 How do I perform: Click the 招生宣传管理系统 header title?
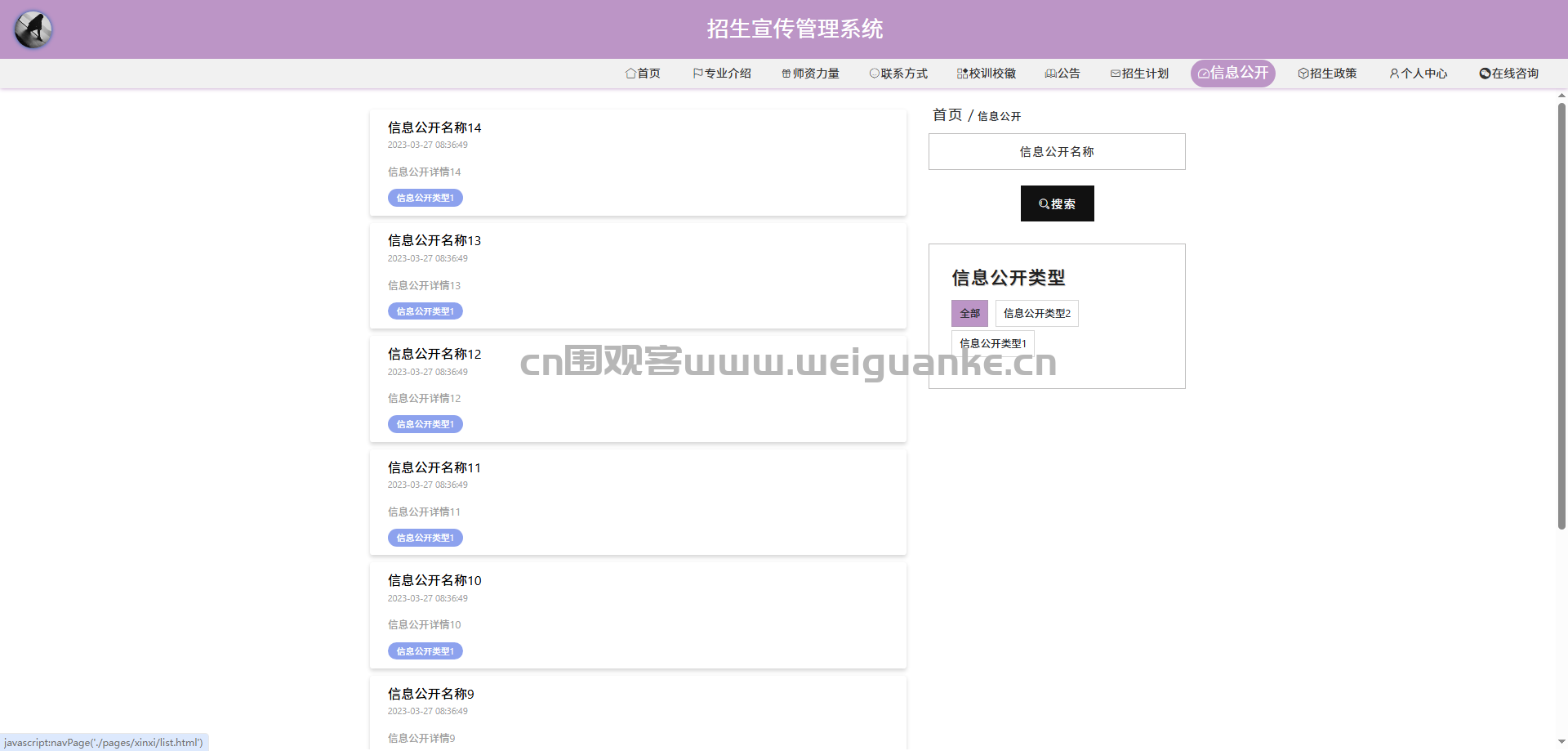tap(795, 29)
